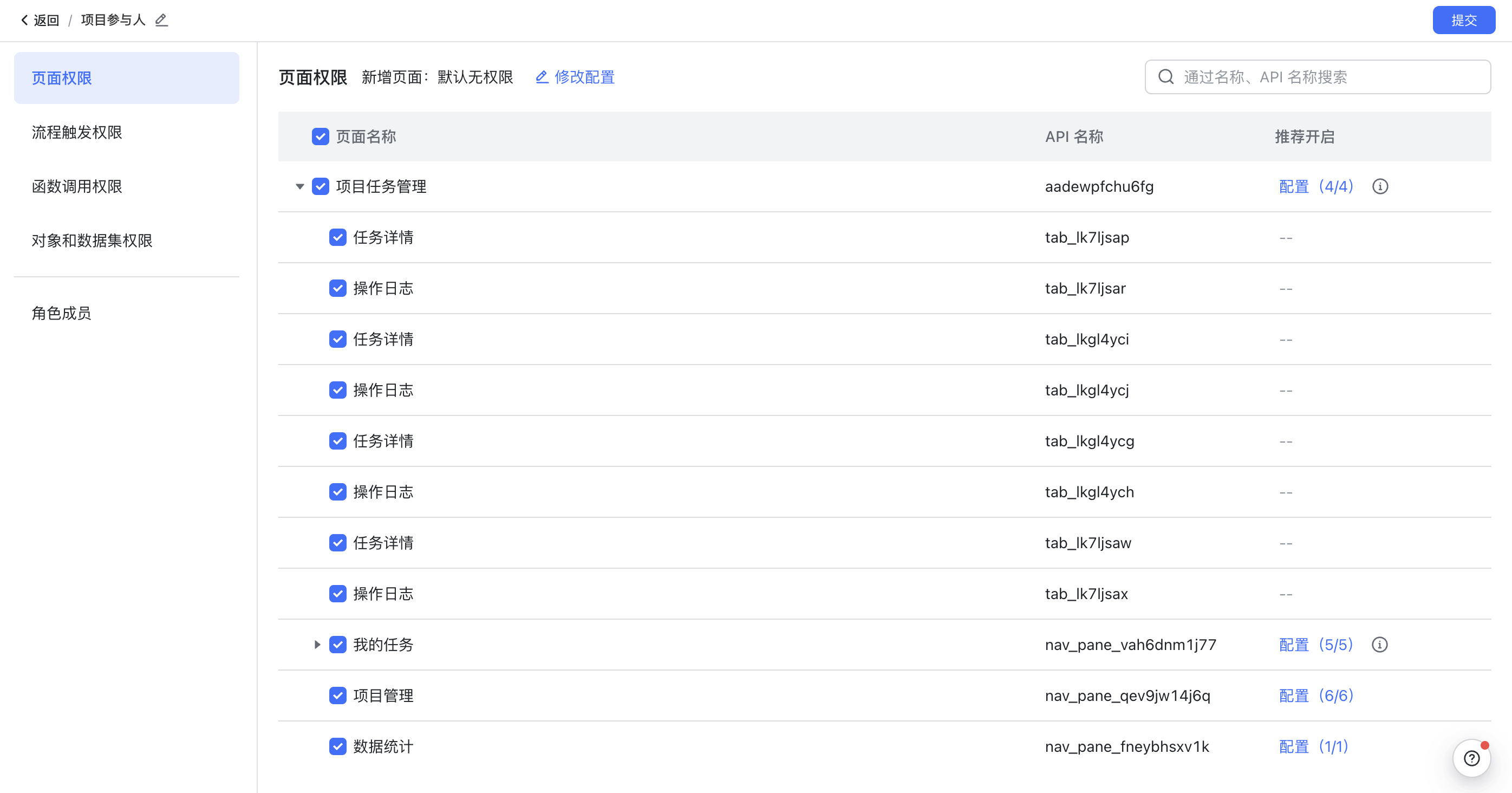Uncheck 任务详情 checkbox for tab_lkgl4yci
1512x793 pixels.
(x=338, y=339)
